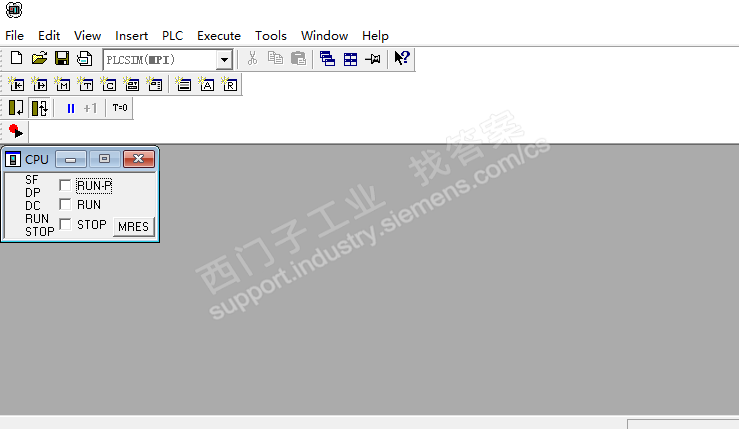Check the RUN mode checkbox
739x429 pixels.
(65, 204)
